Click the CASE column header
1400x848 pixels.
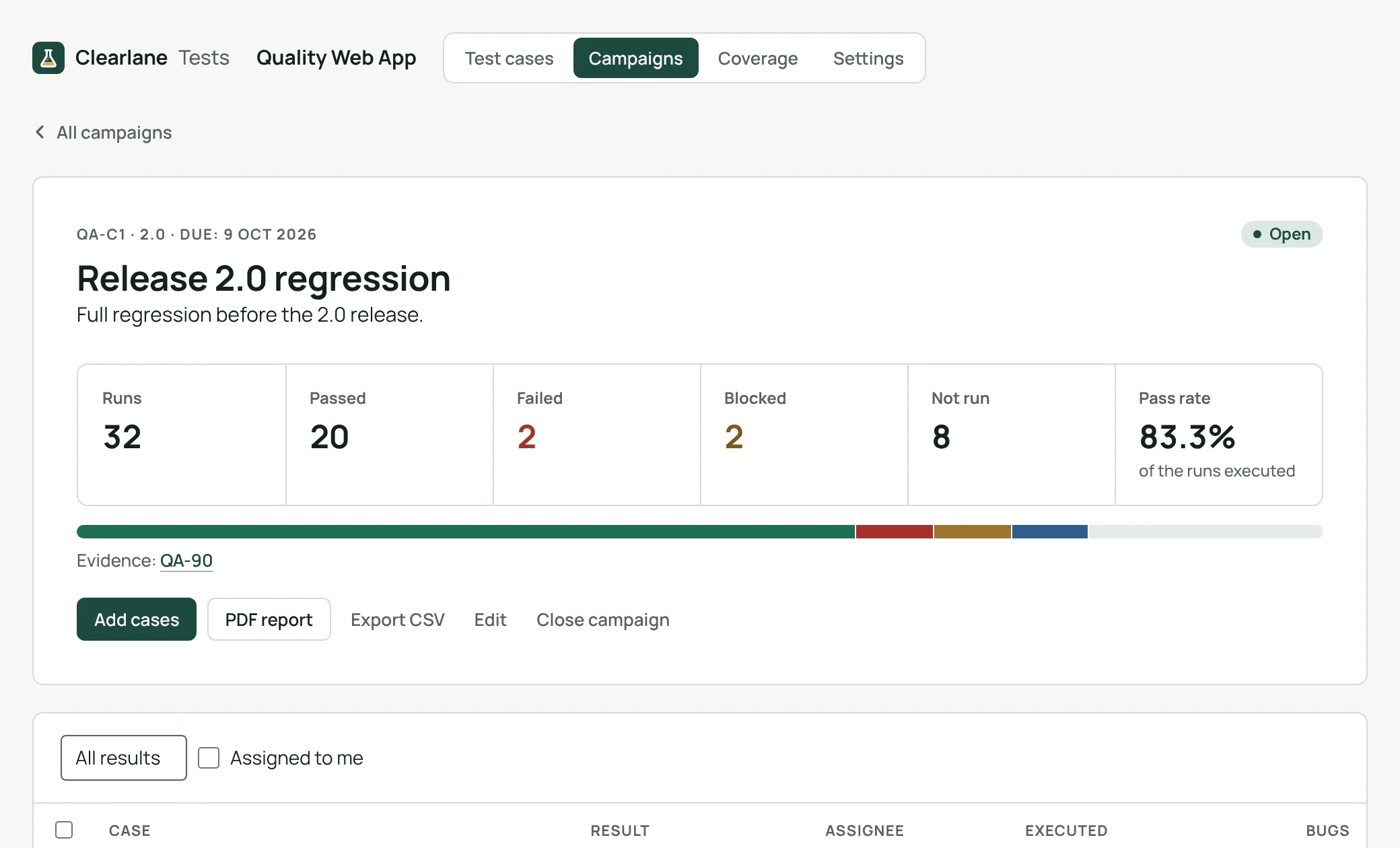click(x=130, y=831)
